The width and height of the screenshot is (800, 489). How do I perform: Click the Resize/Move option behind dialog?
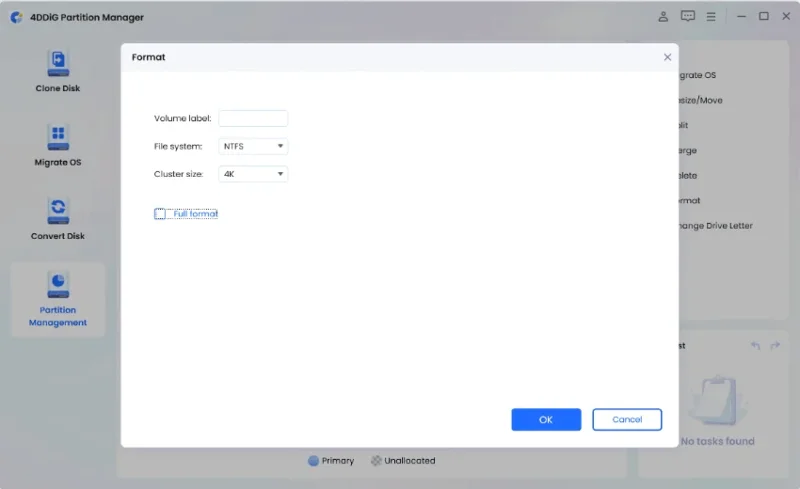click(x=701, y=101)
